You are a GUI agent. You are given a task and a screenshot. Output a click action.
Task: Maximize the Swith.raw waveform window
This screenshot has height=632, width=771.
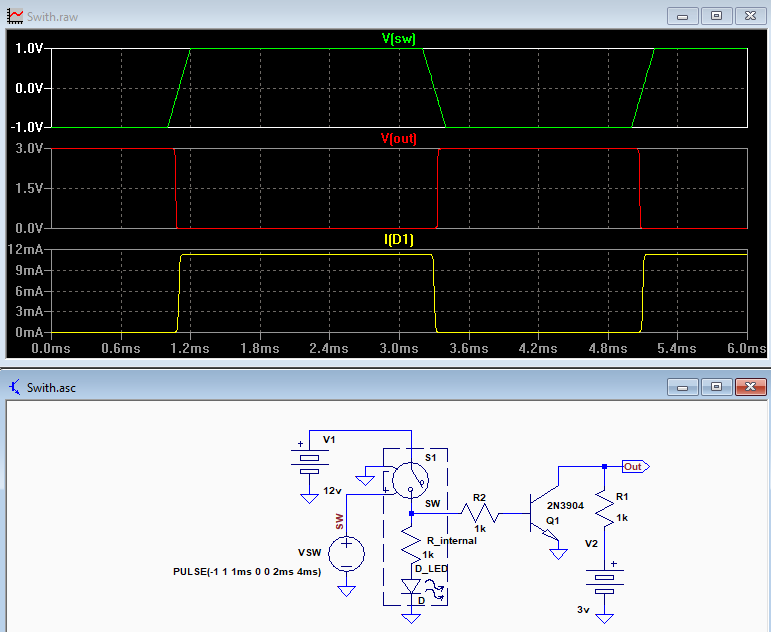pos(716,16)
